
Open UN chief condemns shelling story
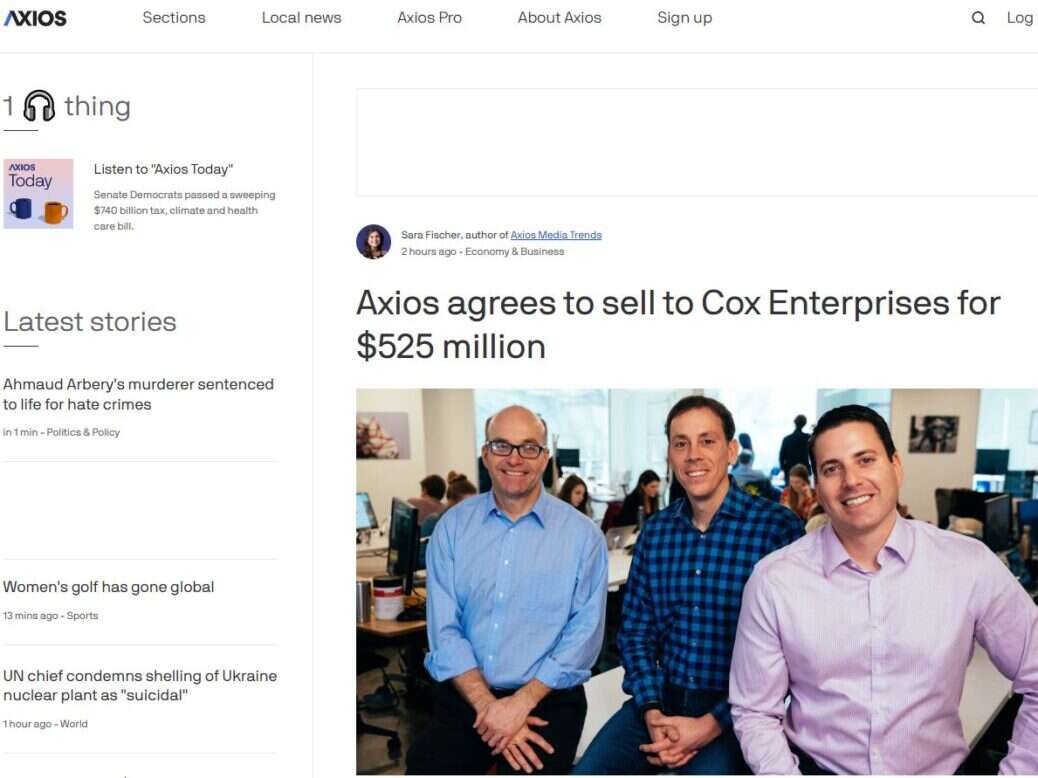tap(140, 685)
